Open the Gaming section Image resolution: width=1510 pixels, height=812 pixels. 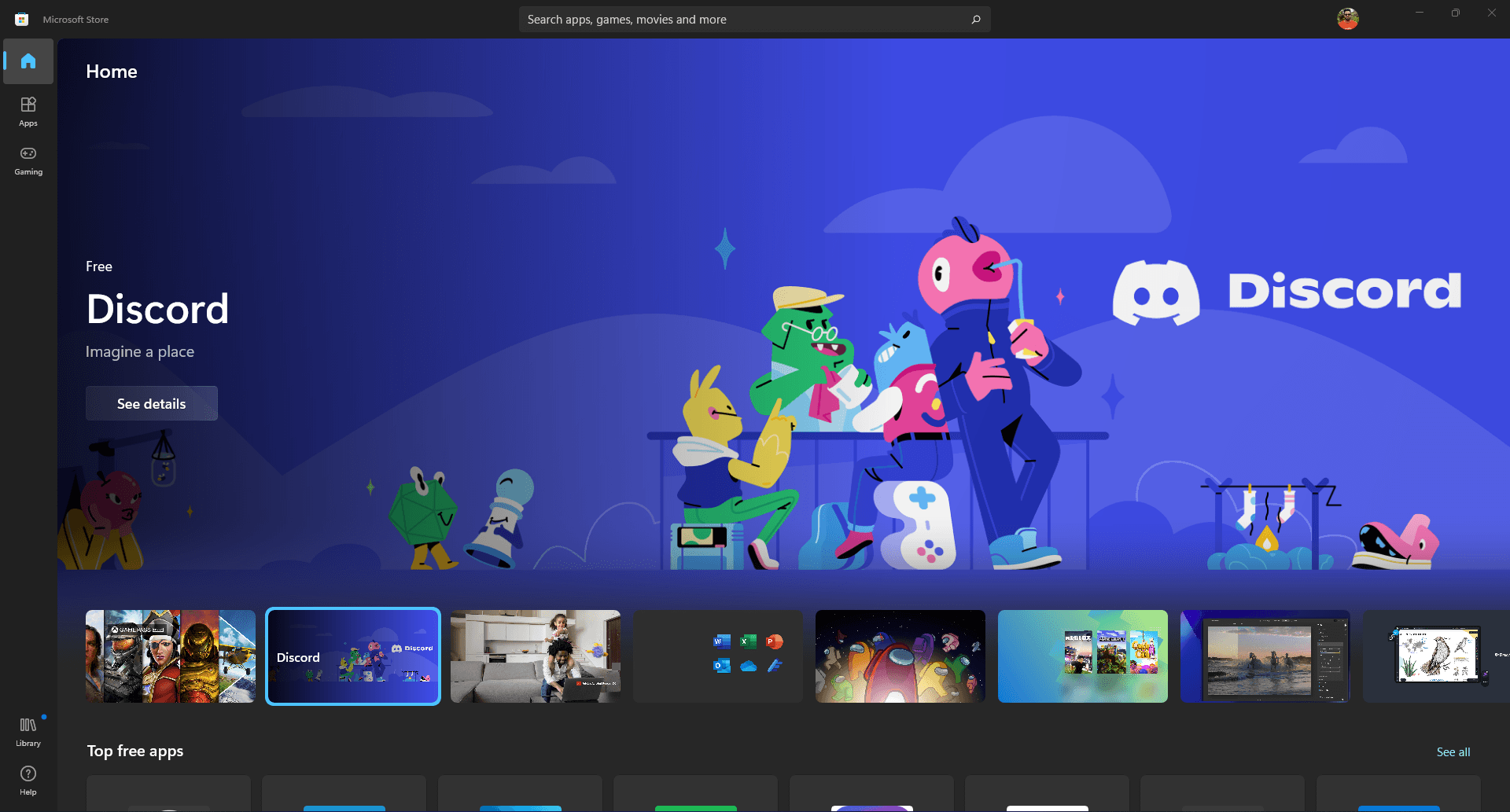click(x=28, y=160)
